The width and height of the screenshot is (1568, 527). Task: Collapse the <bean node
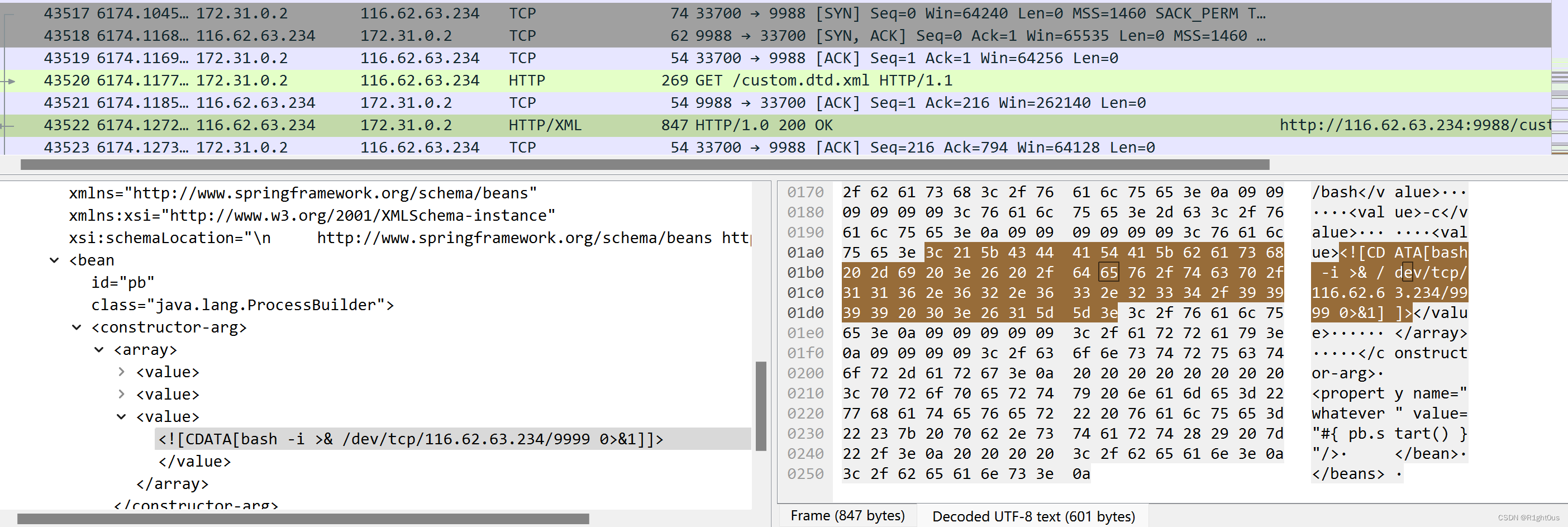pos(54,260)
